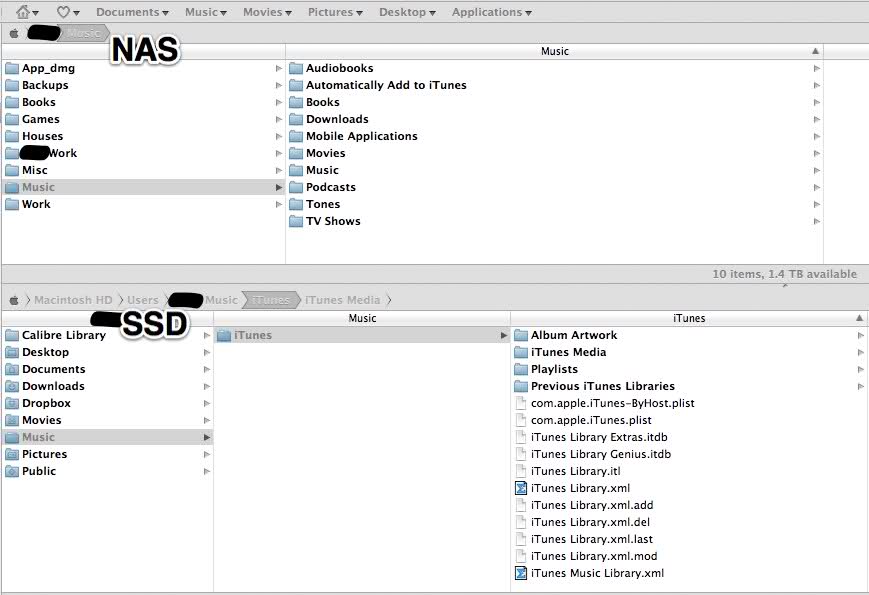Screen dimensions: 869x595
Task: Click the iTunes column header in the SSD pane
Action: tap(689, 318)
